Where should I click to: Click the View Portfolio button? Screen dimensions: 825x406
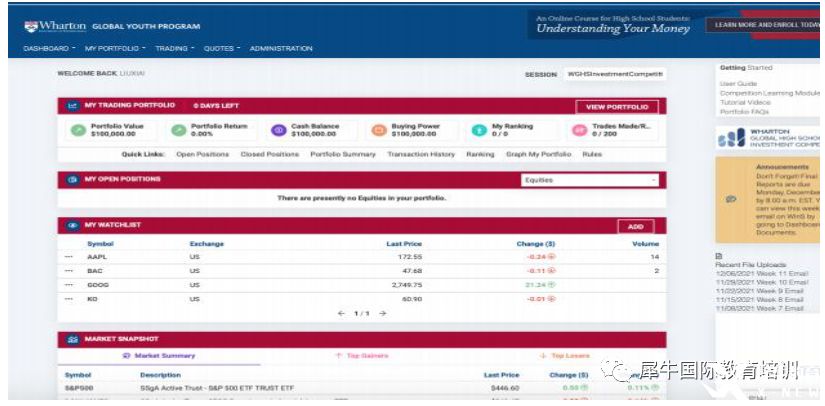617,107
